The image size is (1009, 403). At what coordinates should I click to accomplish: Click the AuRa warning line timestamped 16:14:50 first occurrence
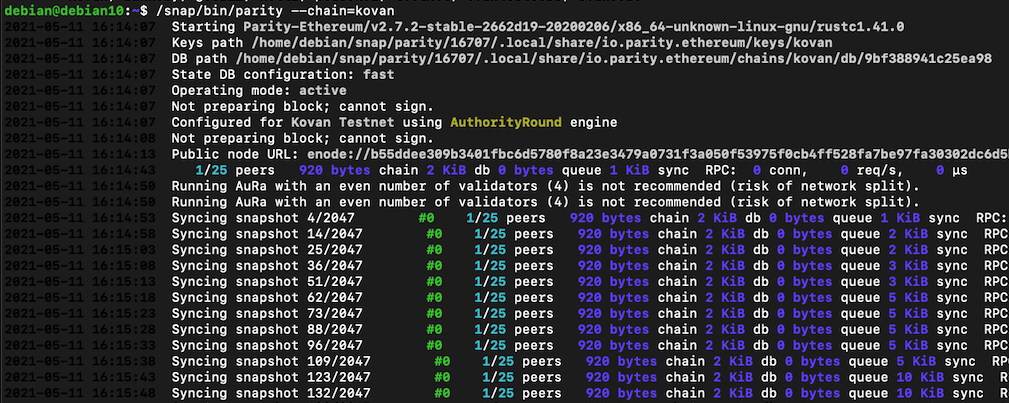(546, 186)
